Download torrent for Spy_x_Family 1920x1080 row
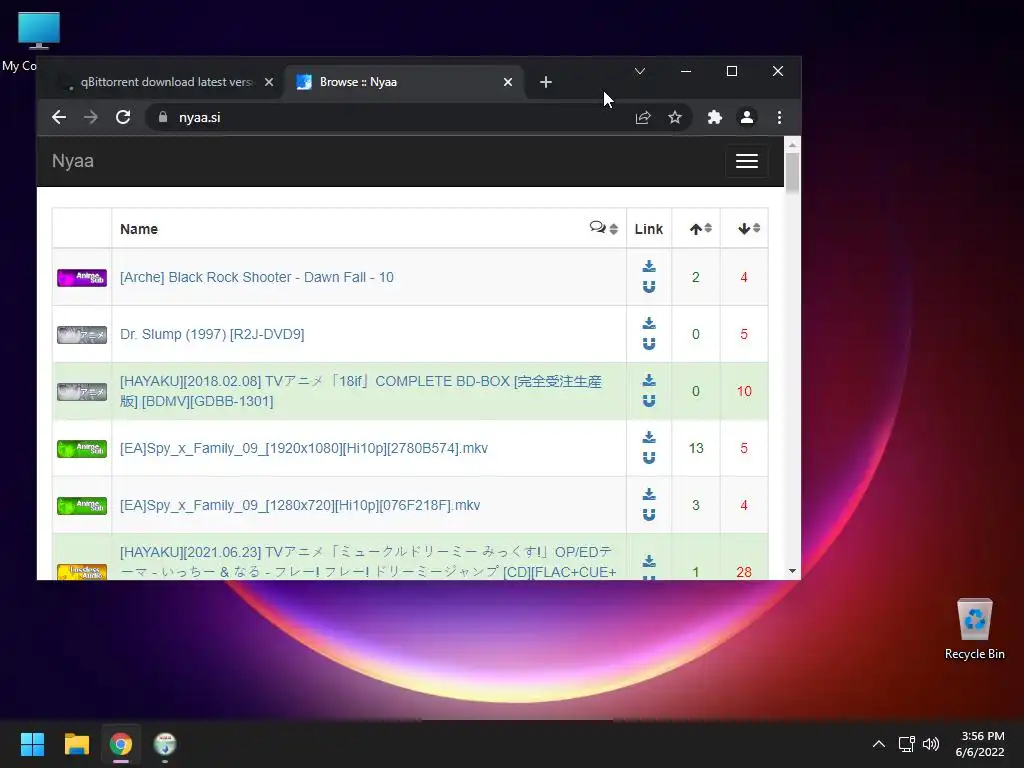Screen dimensions: 1024x768 (x=648, y=437)
